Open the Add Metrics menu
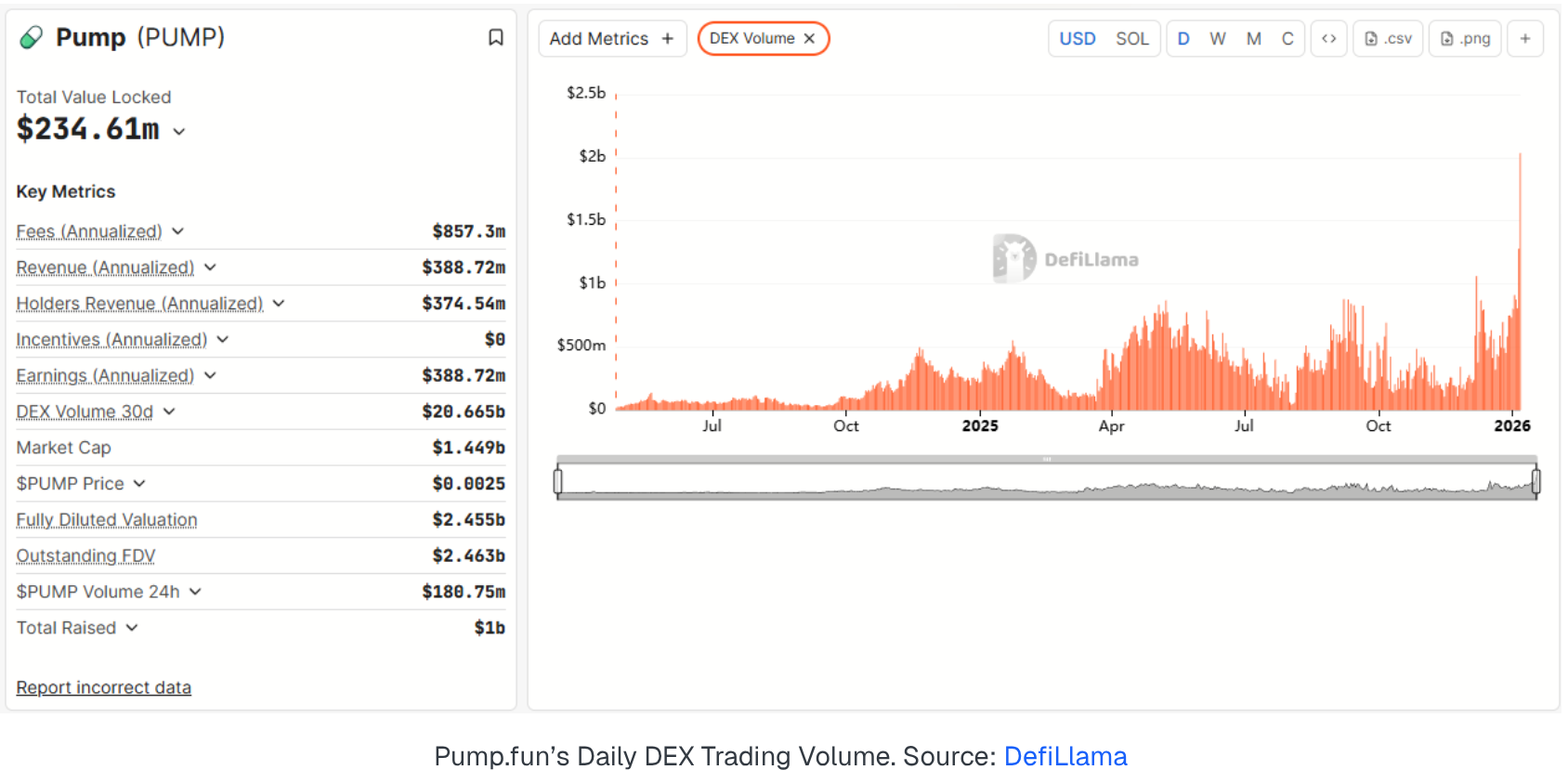Viewport: 1568px width, 770px height. pos(611,39)
